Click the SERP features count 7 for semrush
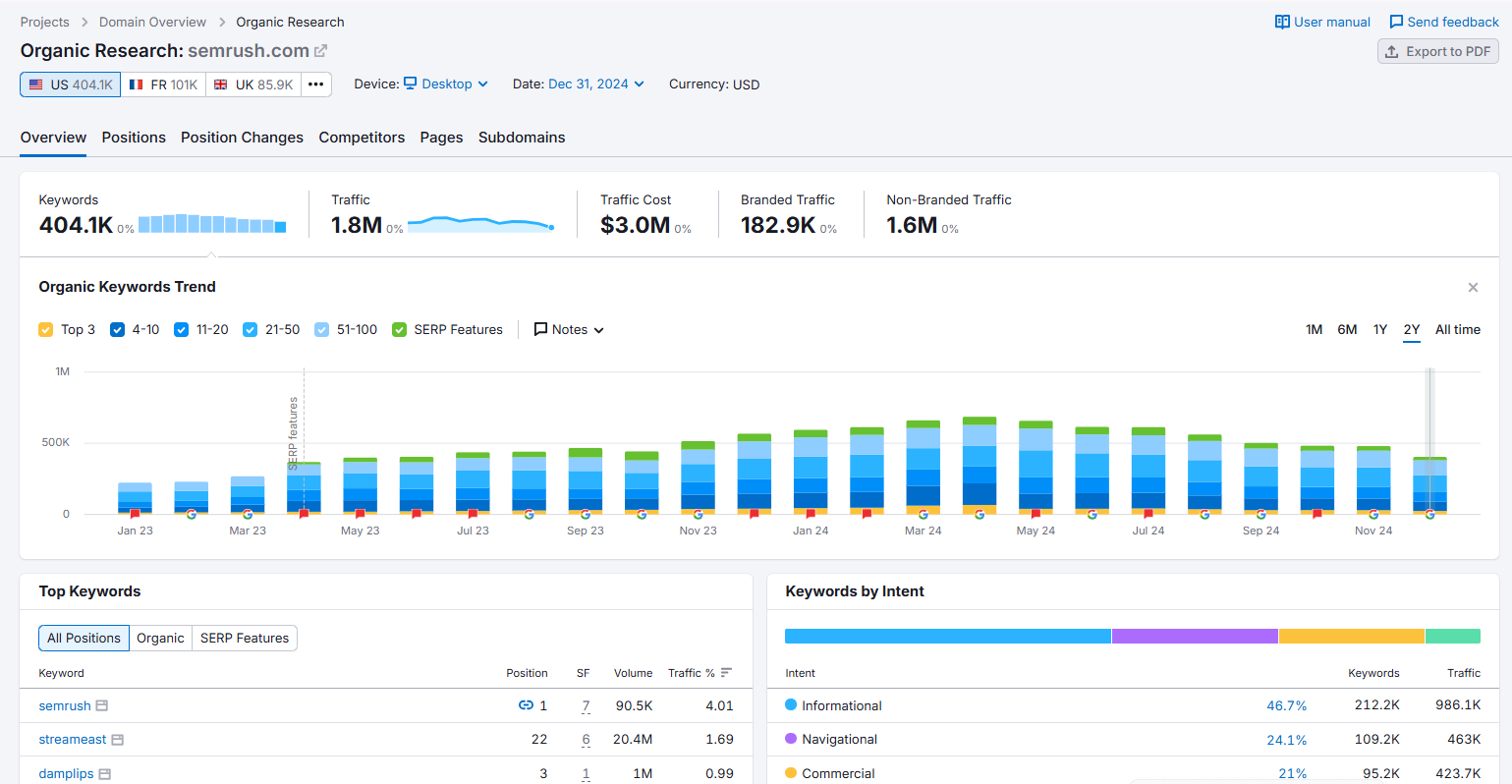This screenshot has height=784, width=1512. pos(586,705)
